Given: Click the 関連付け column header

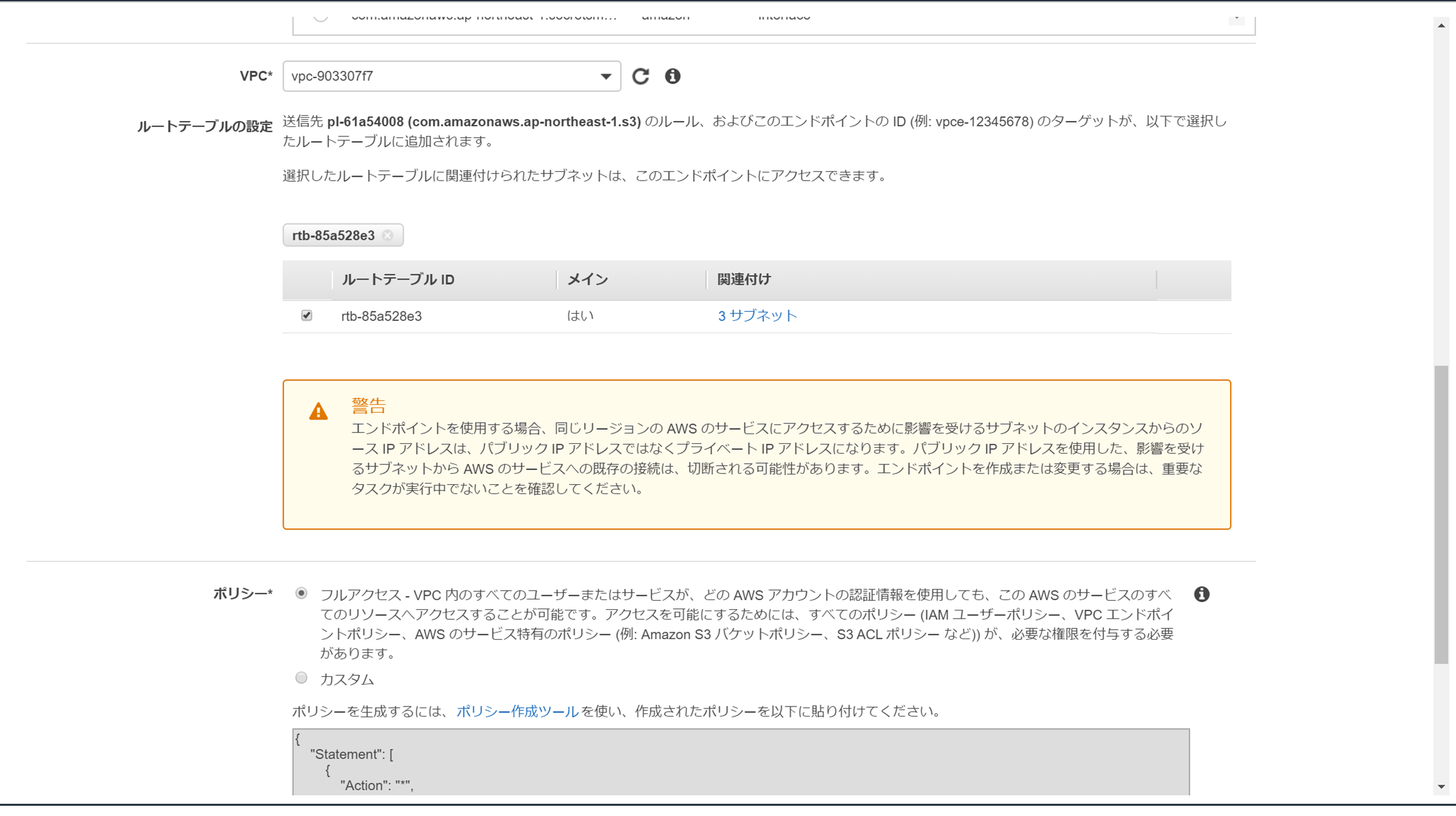Looking at the screenshot, I should (743, 280).
